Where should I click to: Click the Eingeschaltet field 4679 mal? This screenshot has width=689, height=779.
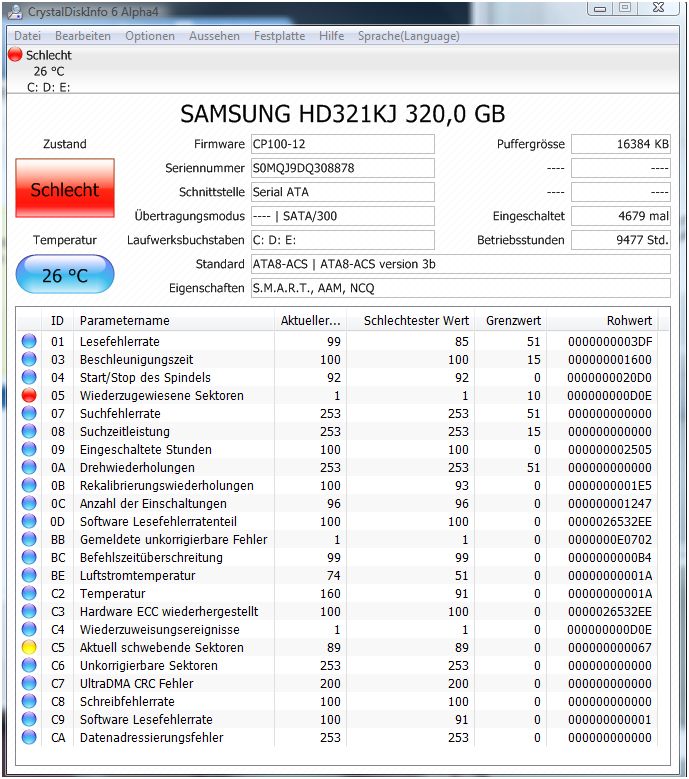point(620,216)
